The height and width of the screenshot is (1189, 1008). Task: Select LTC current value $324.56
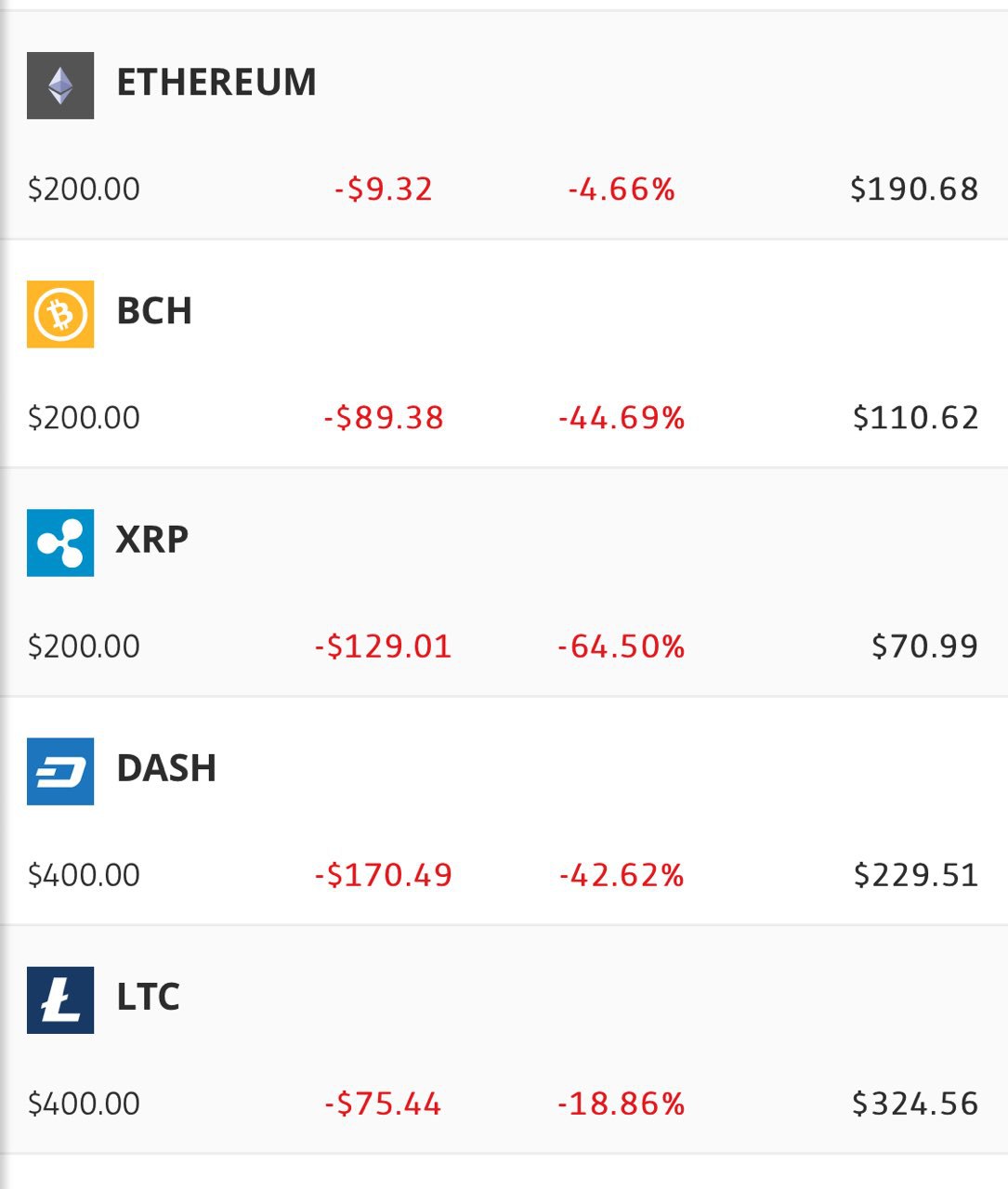(915, 1104)
